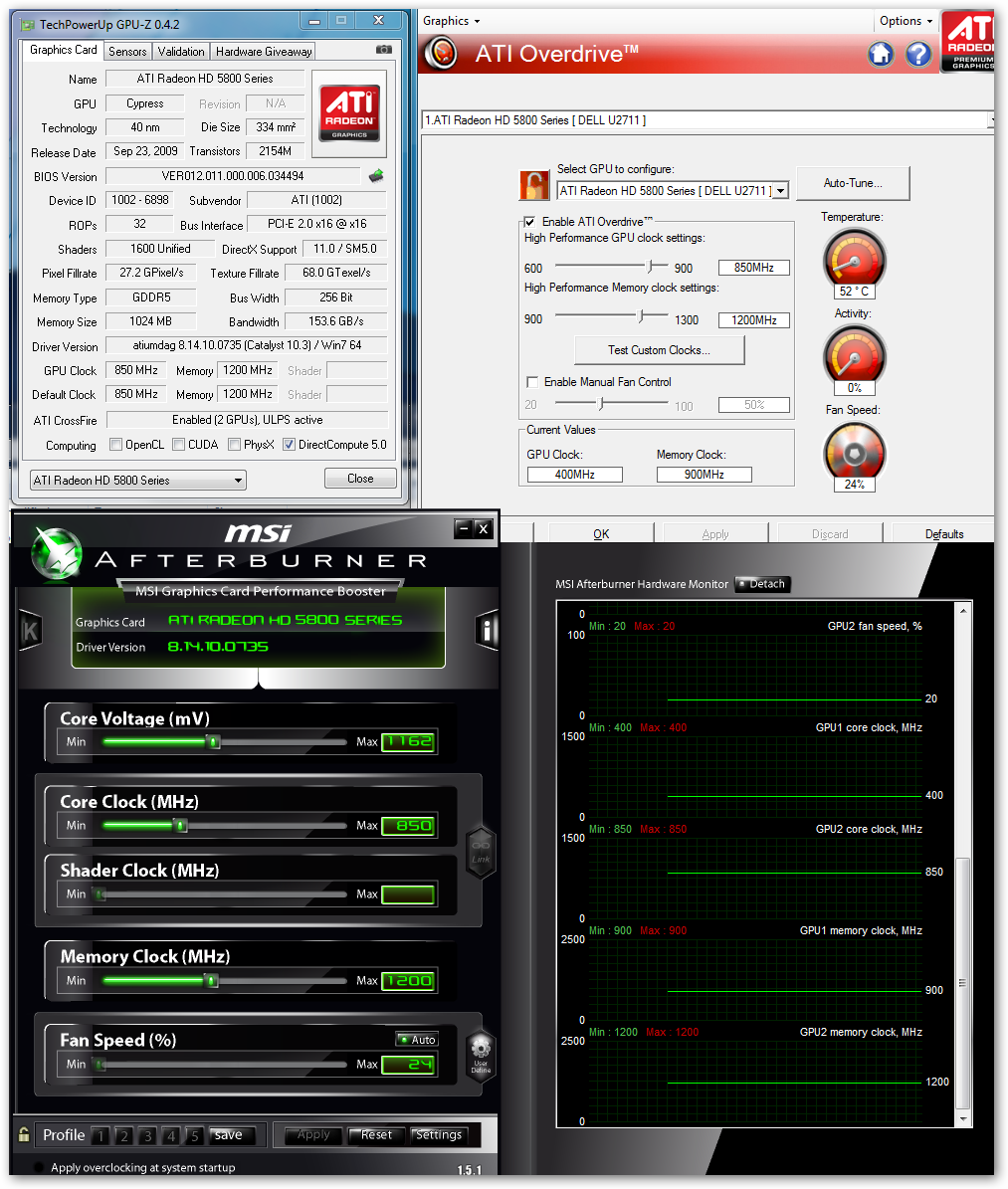The image size is (1008, 1189).
Task: Open the Catalyst help question mark icon
Action: [x=917, y=54]
